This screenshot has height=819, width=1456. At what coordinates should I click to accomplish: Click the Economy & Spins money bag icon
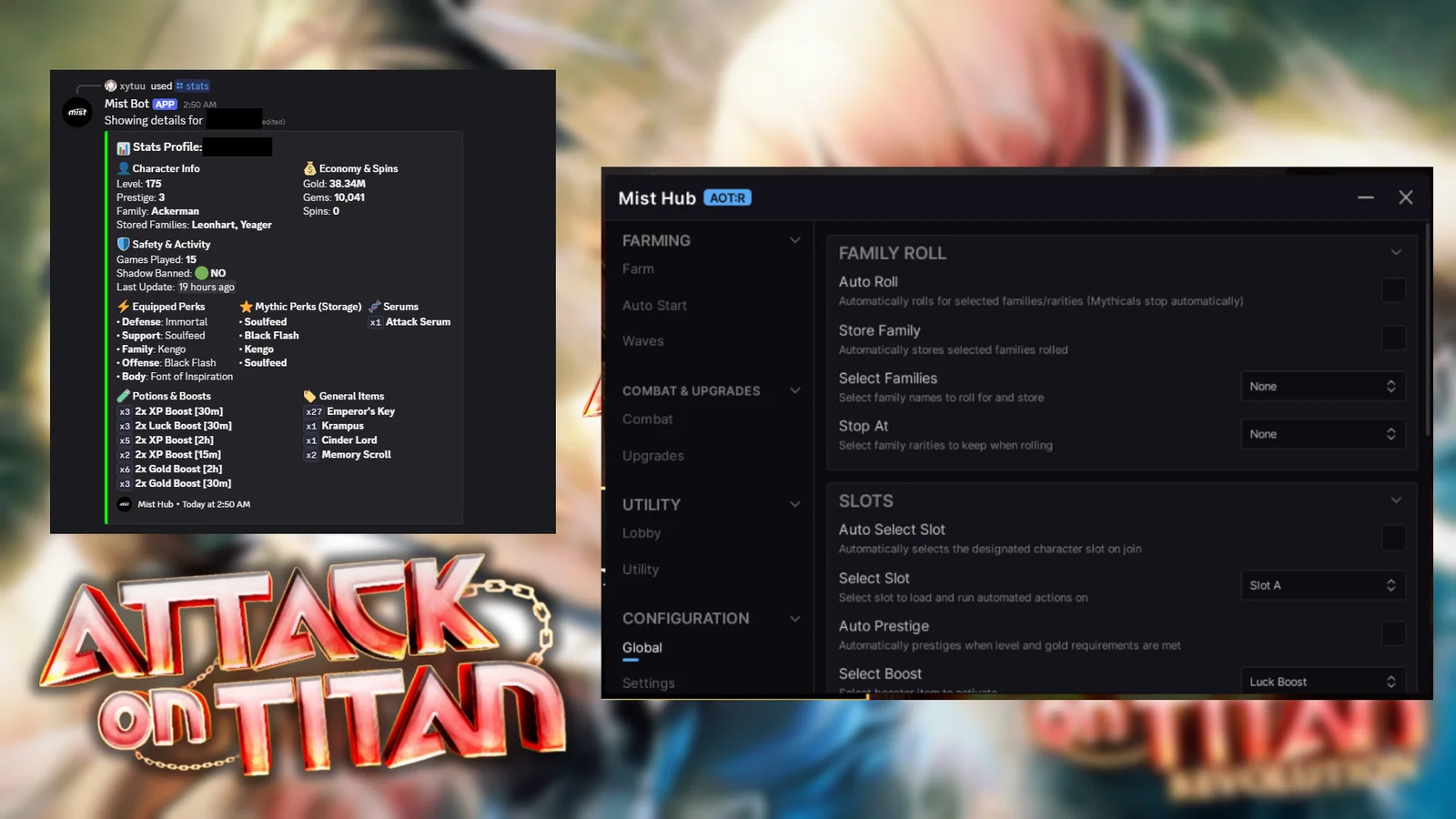coord(309,168)
